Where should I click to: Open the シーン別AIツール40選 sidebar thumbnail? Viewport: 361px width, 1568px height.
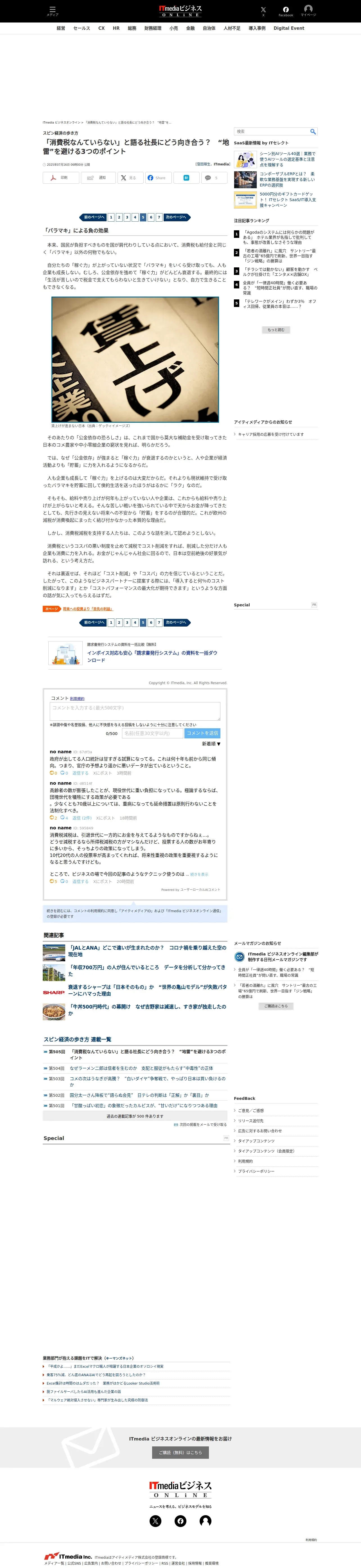(x=246, y=160)
